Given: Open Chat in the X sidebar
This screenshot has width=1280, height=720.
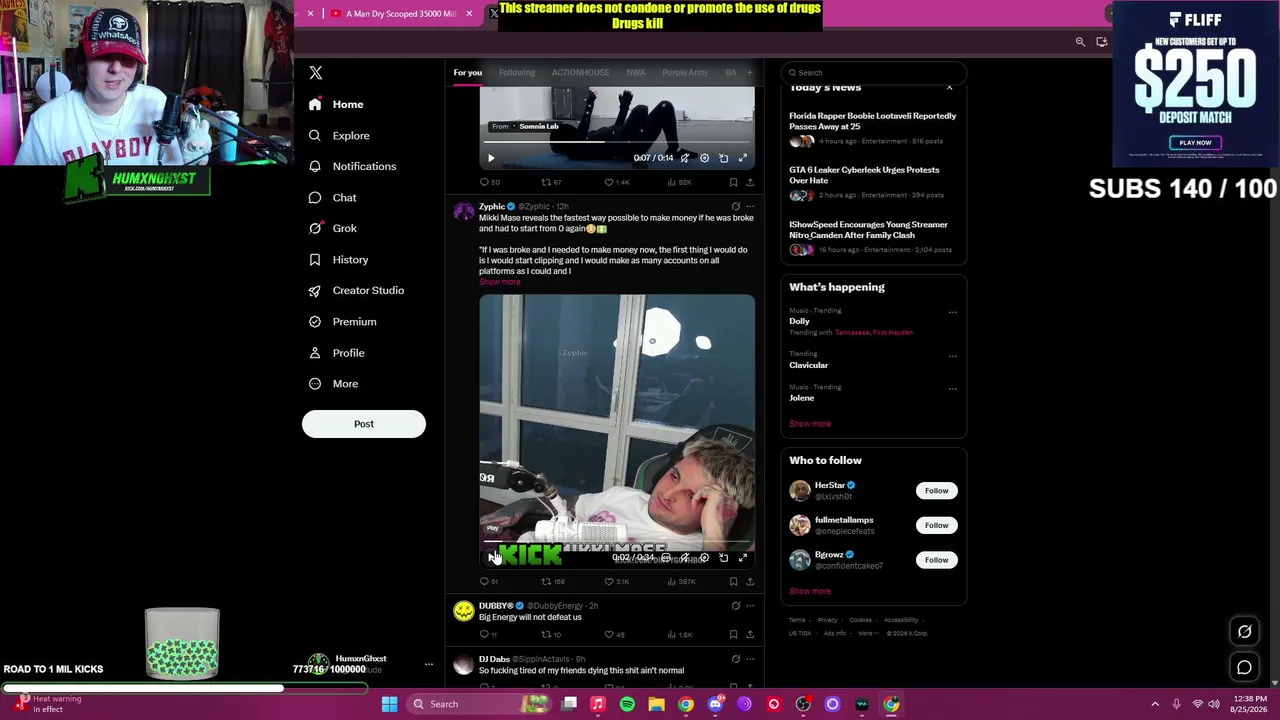Looking at the screenshot, I should click(333, 198).
